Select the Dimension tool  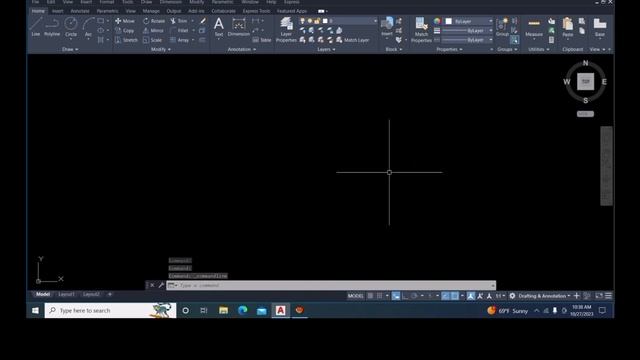point(239,27)
